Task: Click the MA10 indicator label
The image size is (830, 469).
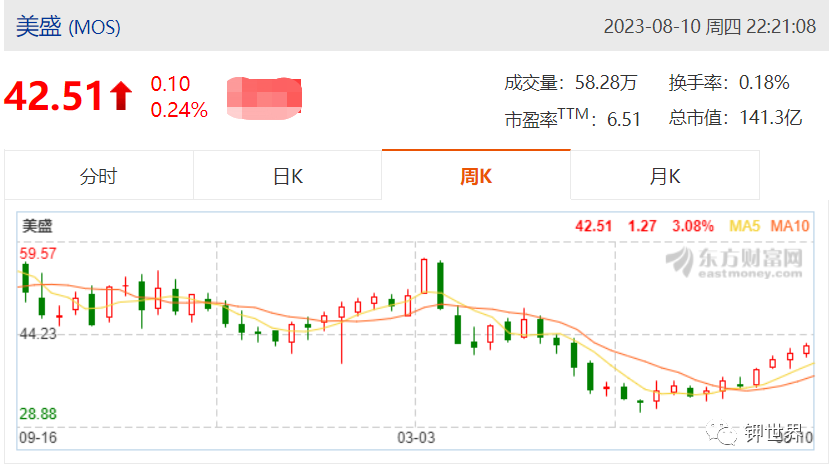Action: click(x=790, y=226)
